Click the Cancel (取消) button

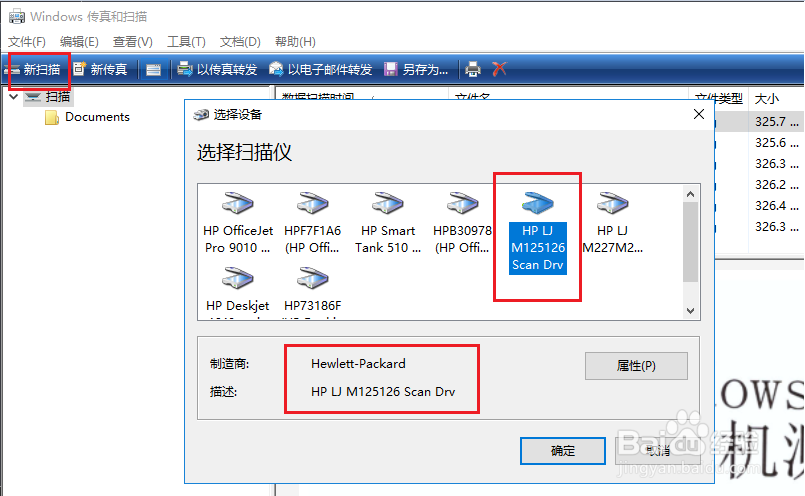(x=657, y=451)
